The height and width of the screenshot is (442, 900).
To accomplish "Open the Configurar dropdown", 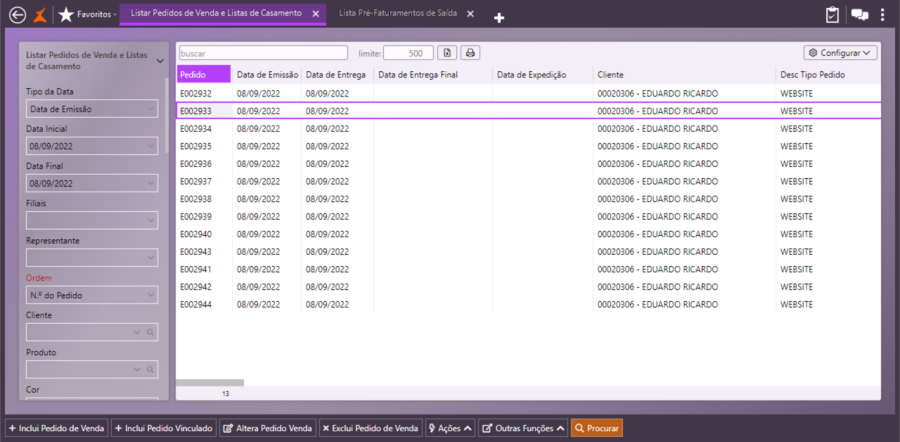I will click(840, 53).
